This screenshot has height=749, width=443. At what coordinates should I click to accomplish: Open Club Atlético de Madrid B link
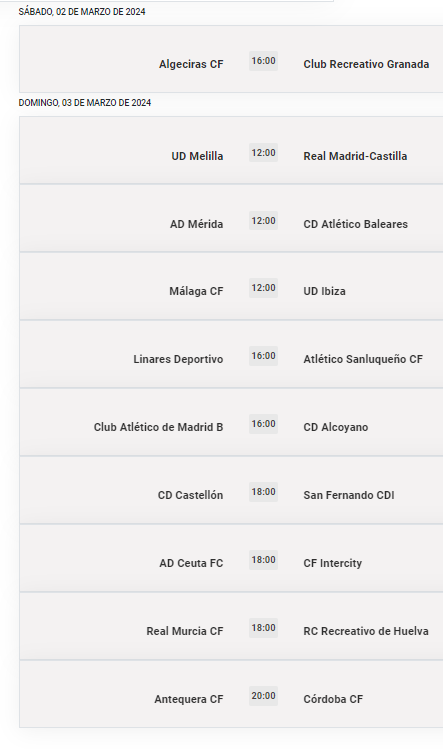pos(158,427)
